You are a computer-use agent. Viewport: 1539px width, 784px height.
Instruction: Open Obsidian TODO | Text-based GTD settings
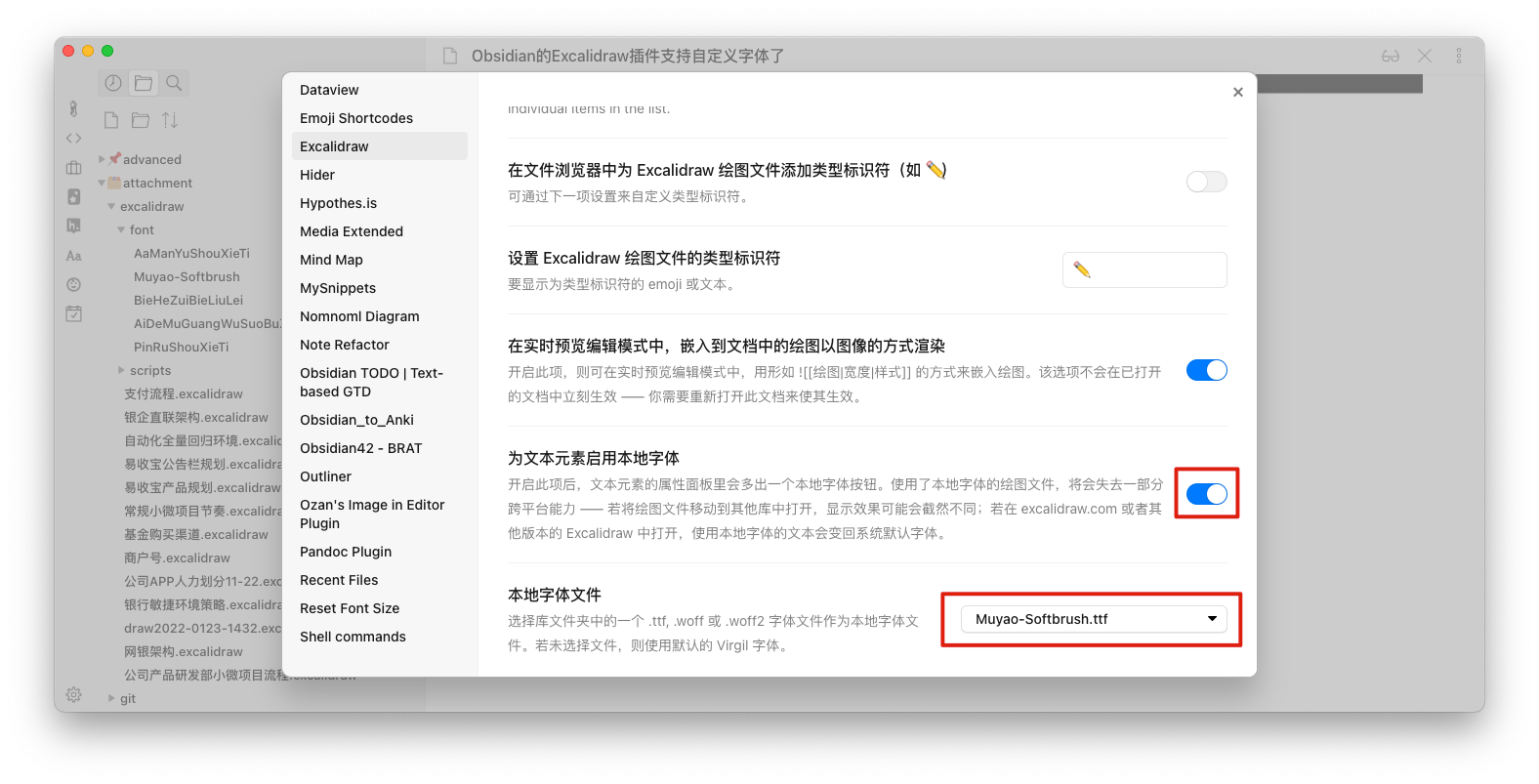(x=380, y=382)
